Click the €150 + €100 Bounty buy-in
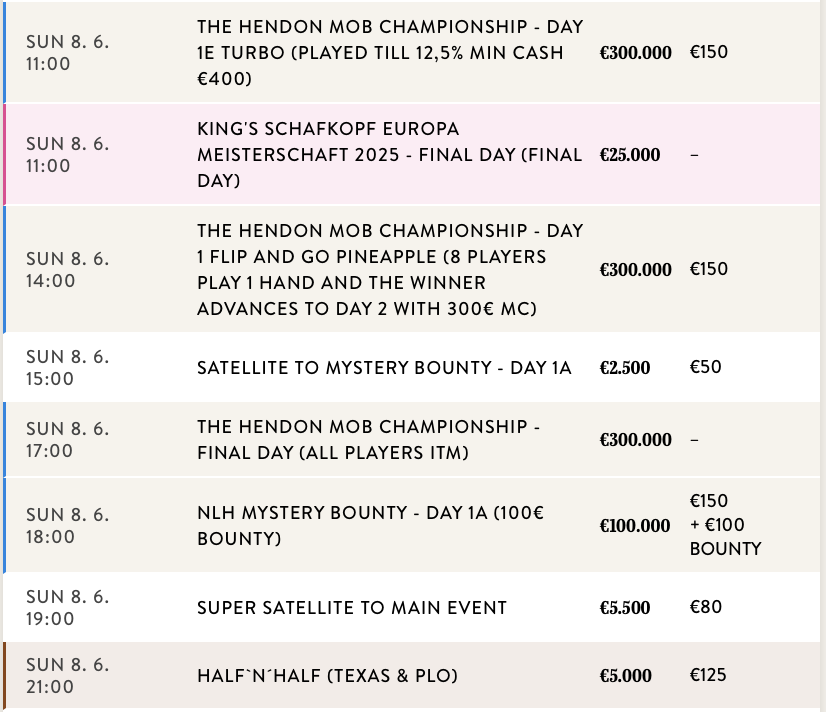The height and width of the screenshot is (712, 826). [x=725, y=525]
